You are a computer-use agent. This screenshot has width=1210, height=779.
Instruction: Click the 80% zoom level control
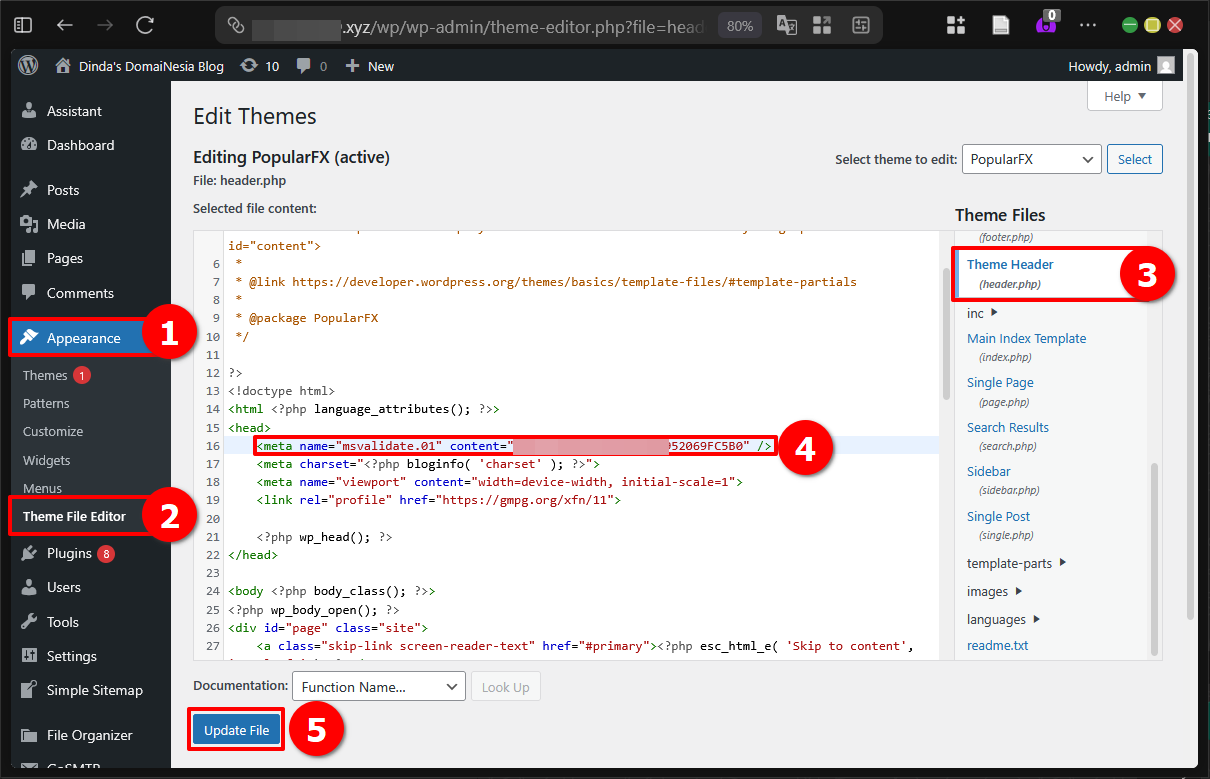pos(739,25)
